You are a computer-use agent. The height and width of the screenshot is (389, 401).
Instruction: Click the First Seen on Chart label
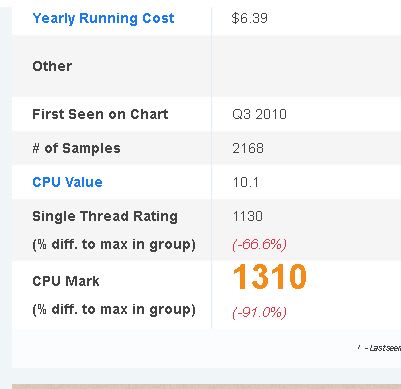coord(100,114)
